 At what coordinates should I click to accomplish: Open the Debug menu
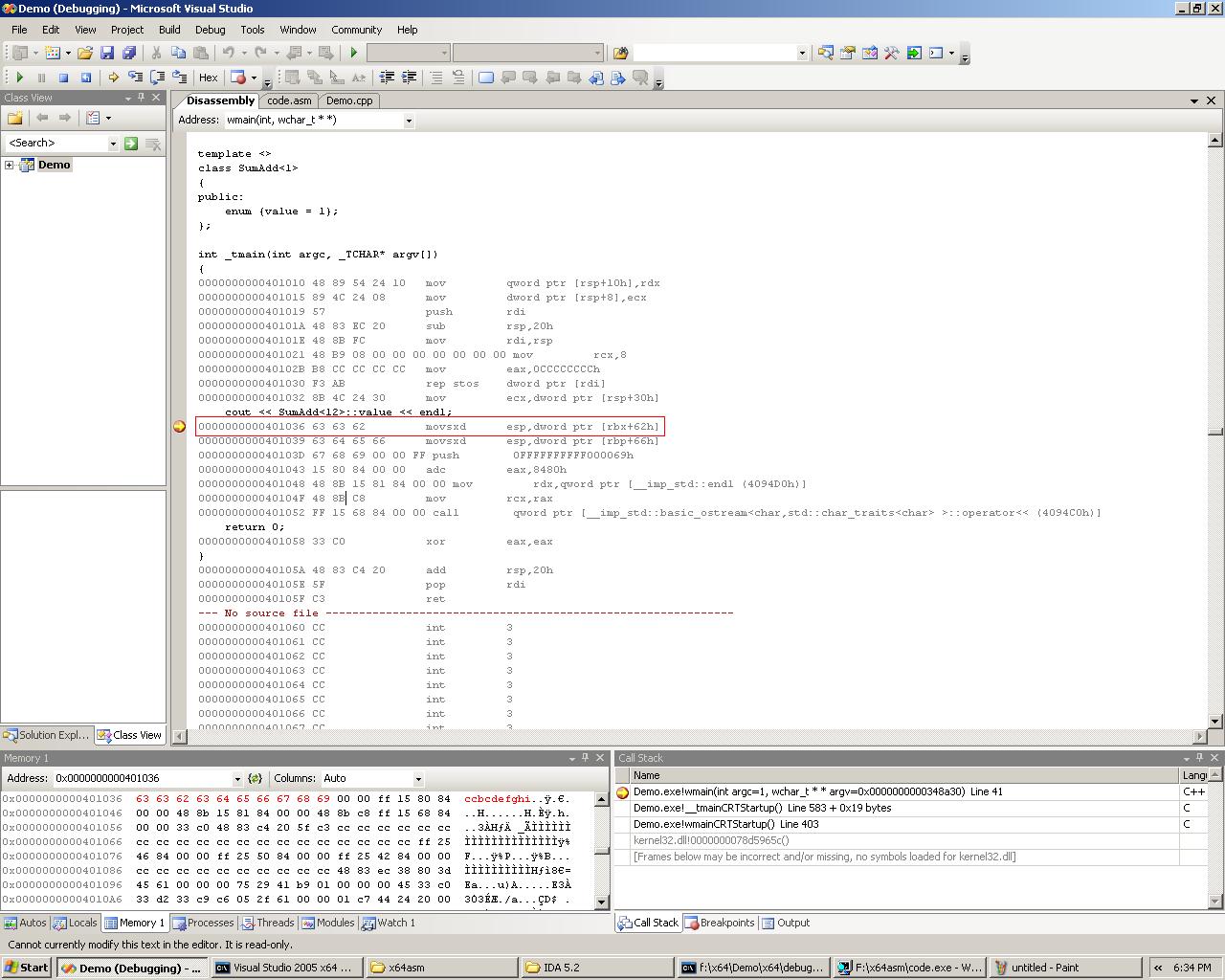[x=210, y=30]
